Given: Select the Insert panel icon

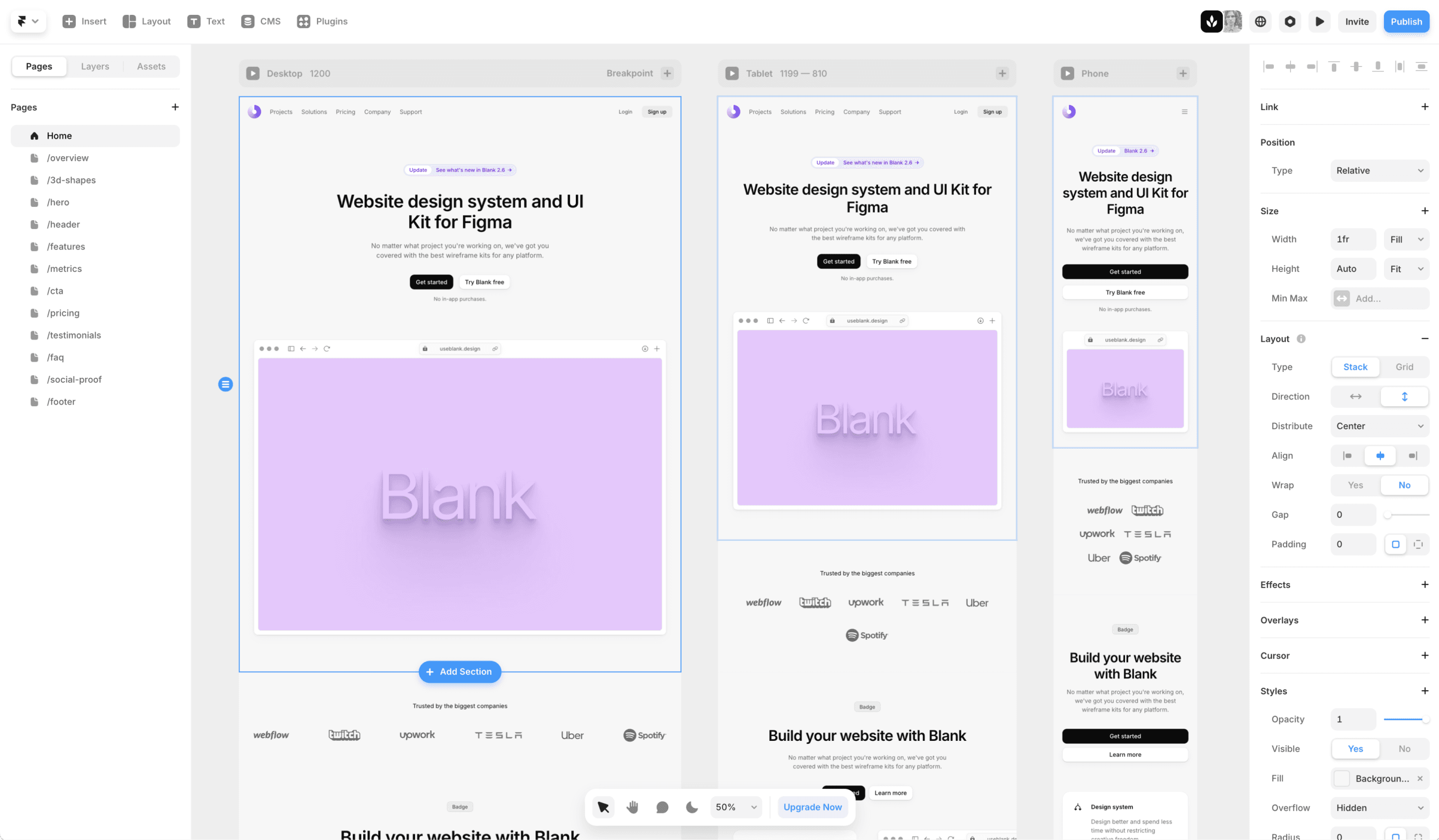Looking at the screenshot, I should pyautogui.click(x=68, y=21).
